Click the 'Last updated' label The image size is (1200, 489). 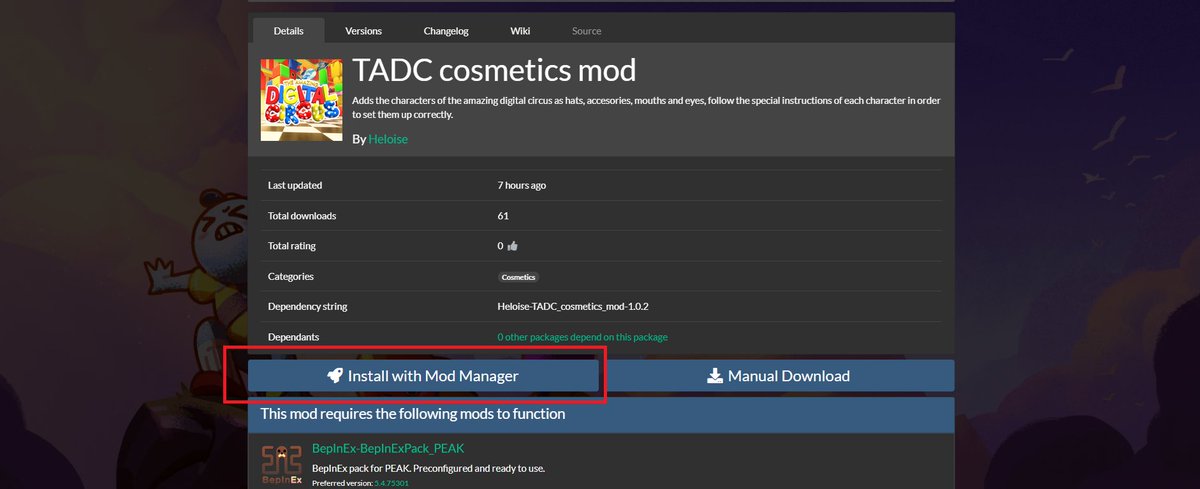tap(295, 185)
